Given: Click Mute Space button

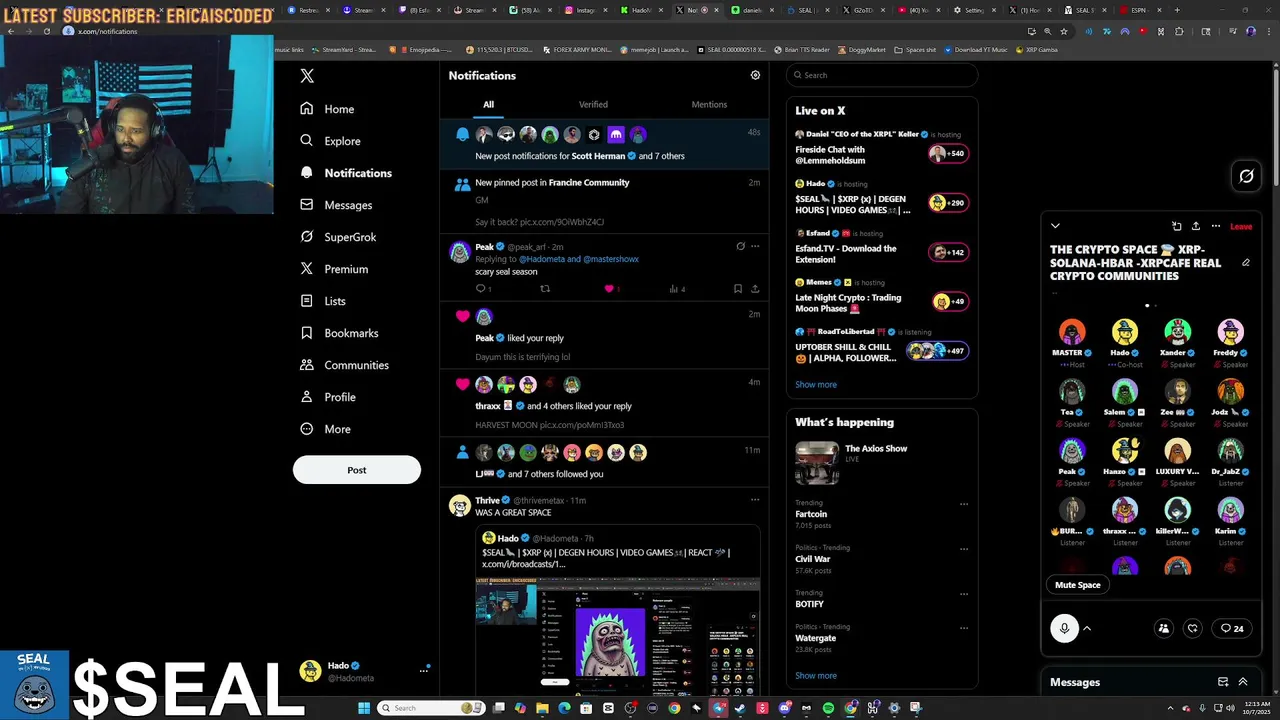Looking at the screenshot, I should 1078,585.
